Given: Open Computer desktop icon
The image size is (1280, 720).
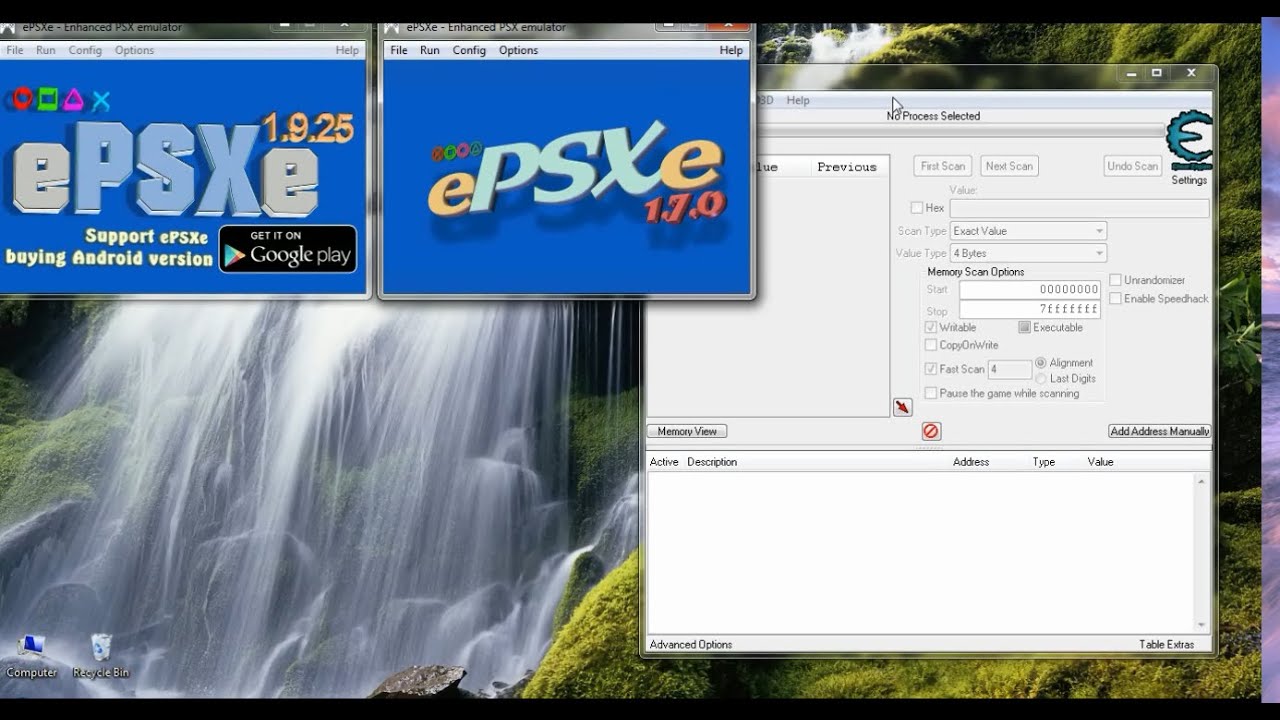Looking at the screenshot, I should point(32,656).
